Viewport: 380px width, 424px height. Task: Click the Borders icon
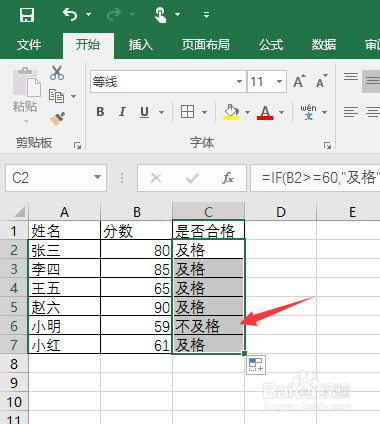pyautogui.click(x=187, y=112)
